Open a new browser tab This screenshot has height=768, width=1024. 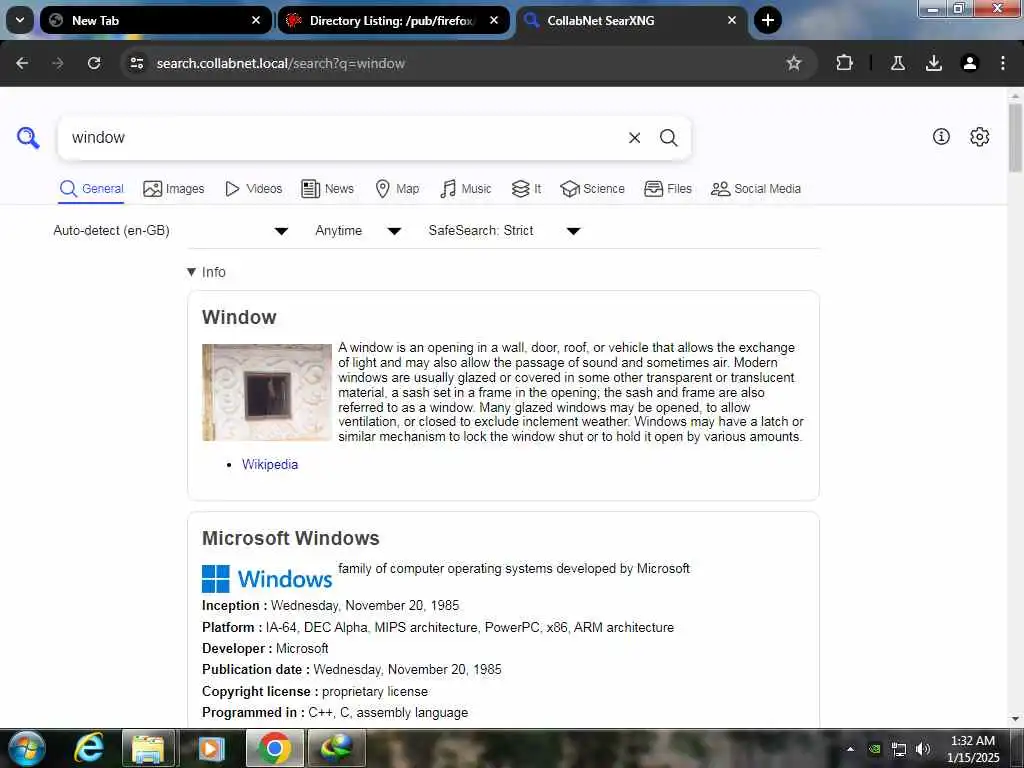768,20
